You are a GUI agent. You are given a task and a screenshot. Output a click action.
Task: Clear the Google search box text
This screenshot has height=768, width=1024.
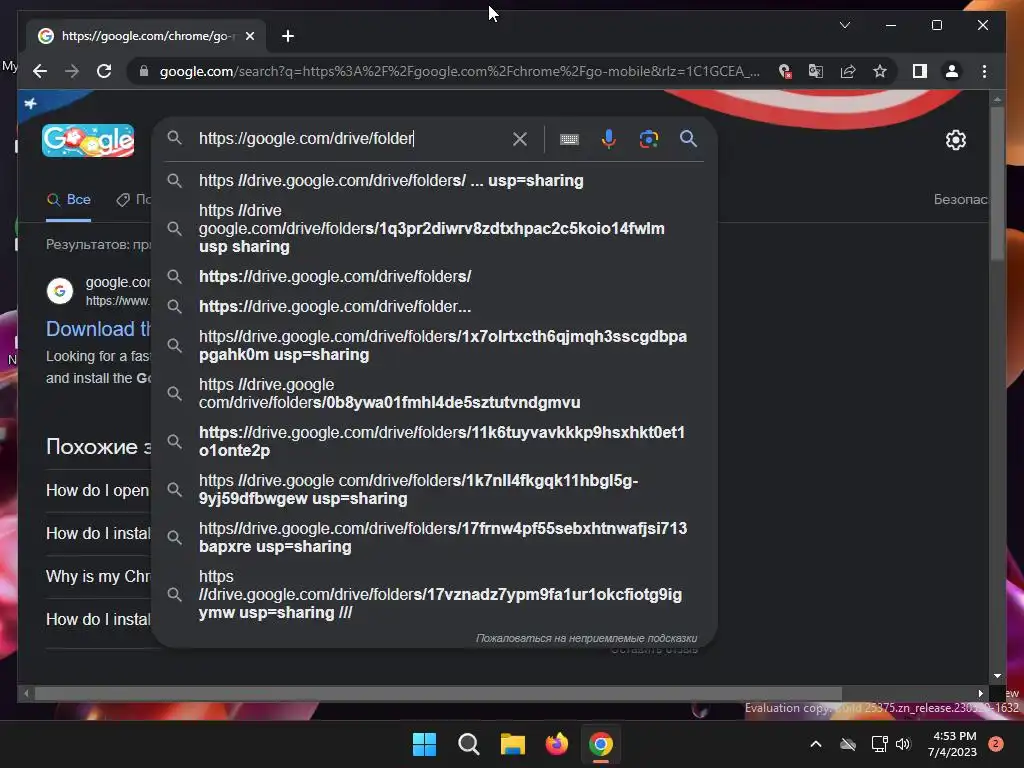point(520,138)
